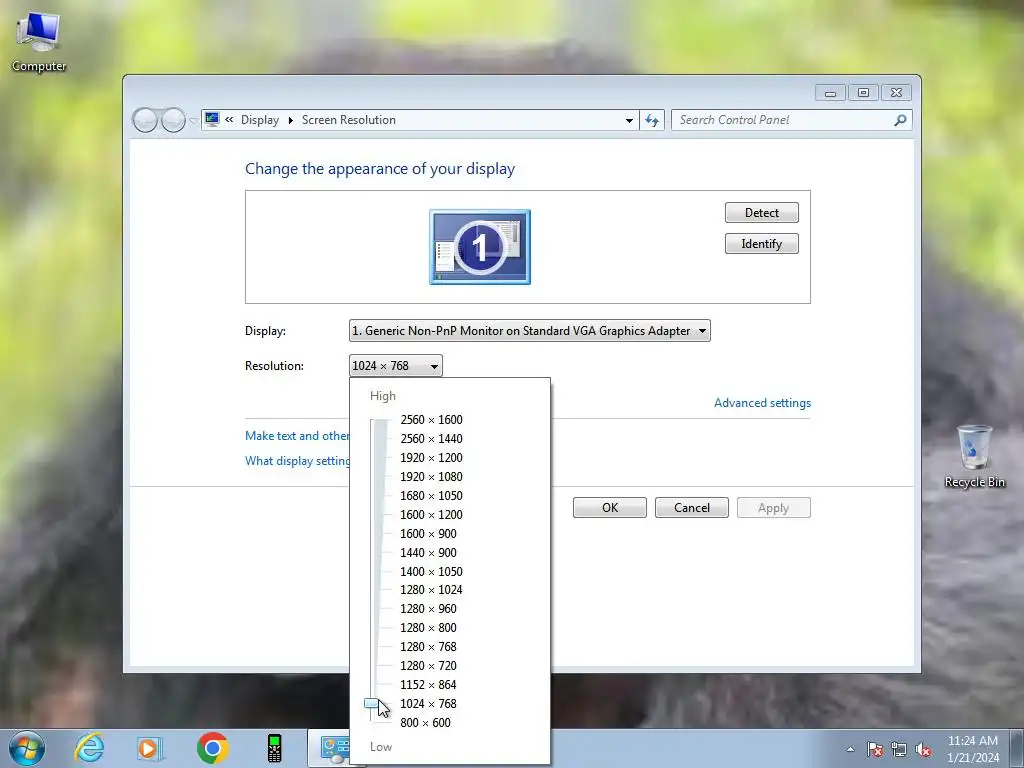Screen dimensions: 1024x768
Task: Select 1440 × 900 resolution
Action: click(428, 552)
